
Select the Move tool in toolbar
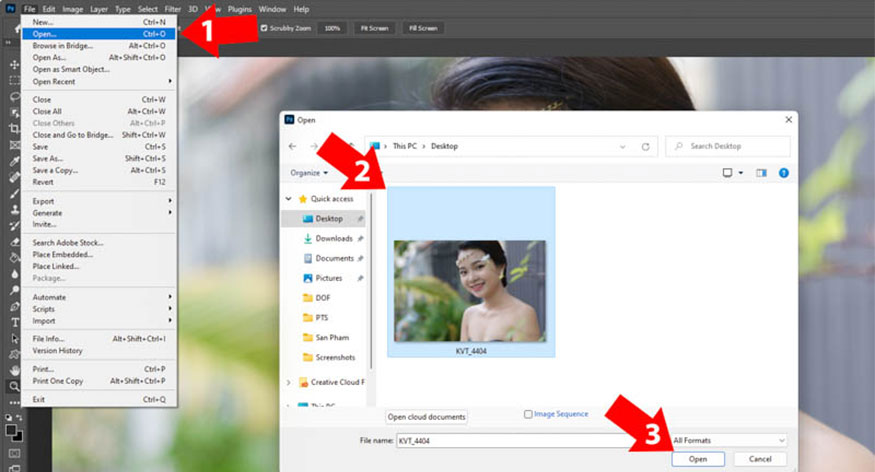(x=14, y=64)
